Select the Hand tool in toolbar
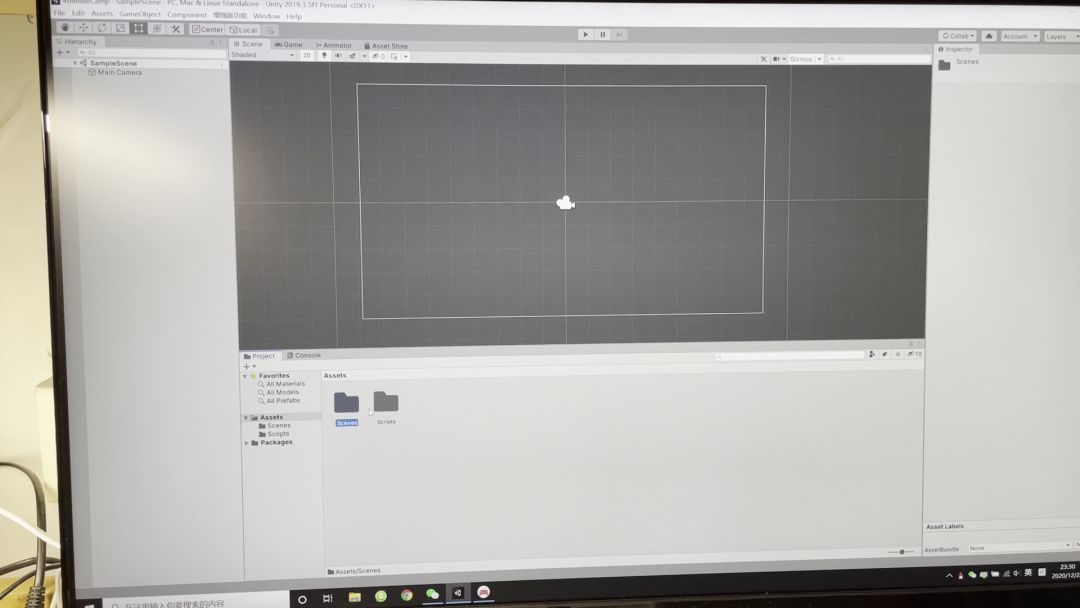The width and height of the screenshot is (1080, 608). coord(65,28)
